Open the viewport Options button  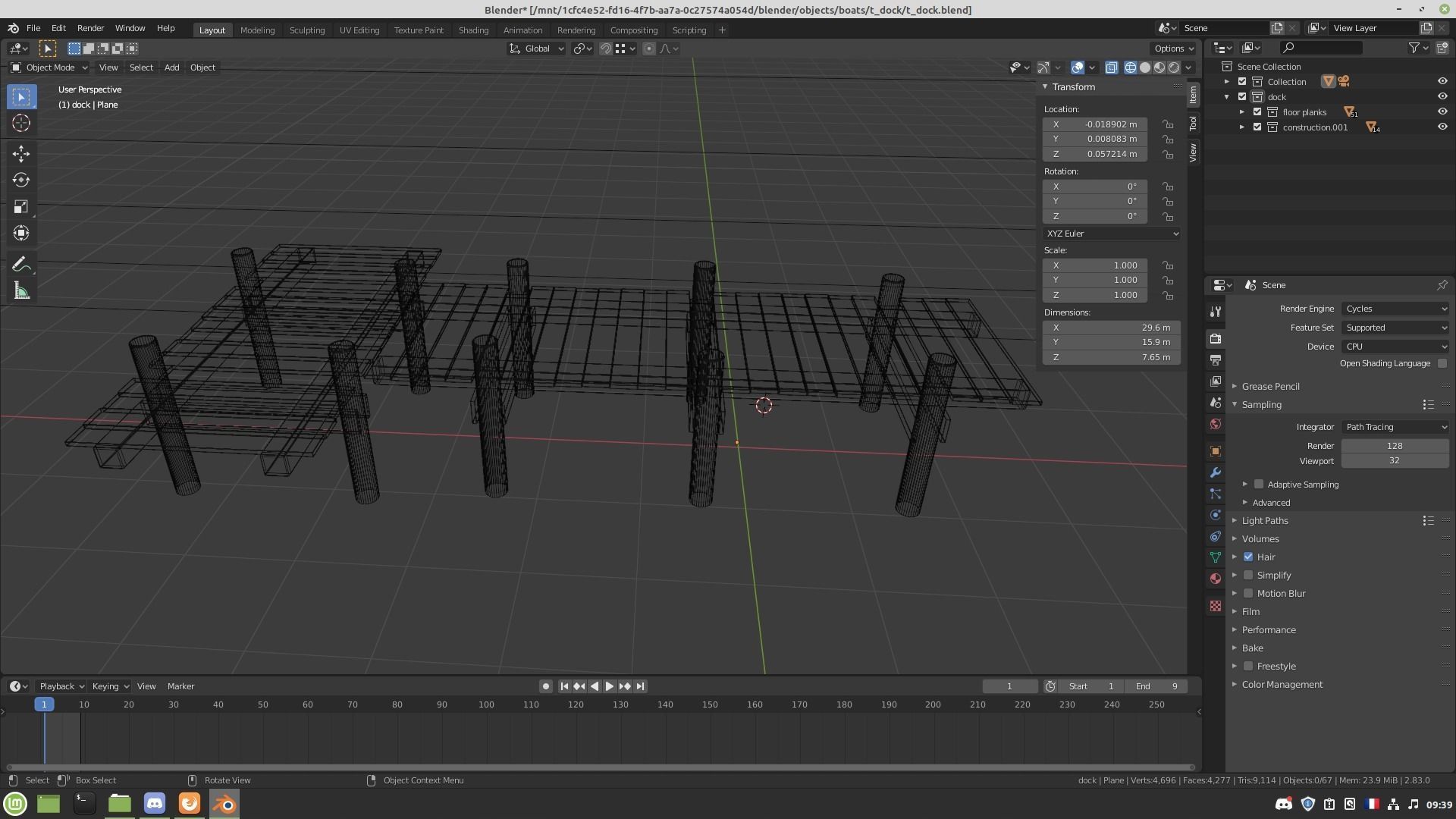(x=1174, y=49)
